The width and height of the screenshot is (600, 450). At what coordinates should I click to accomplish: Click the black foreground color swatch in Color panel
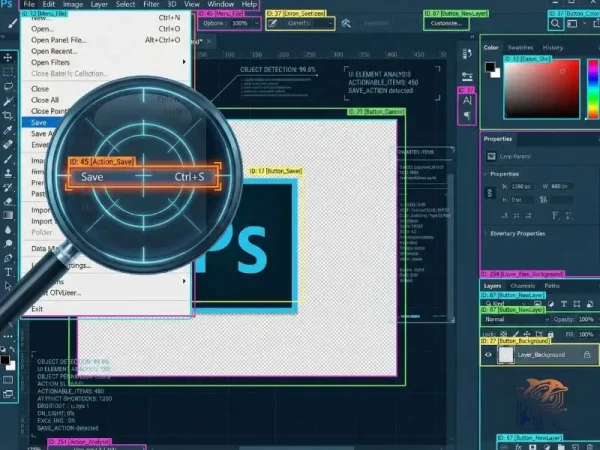490,67
